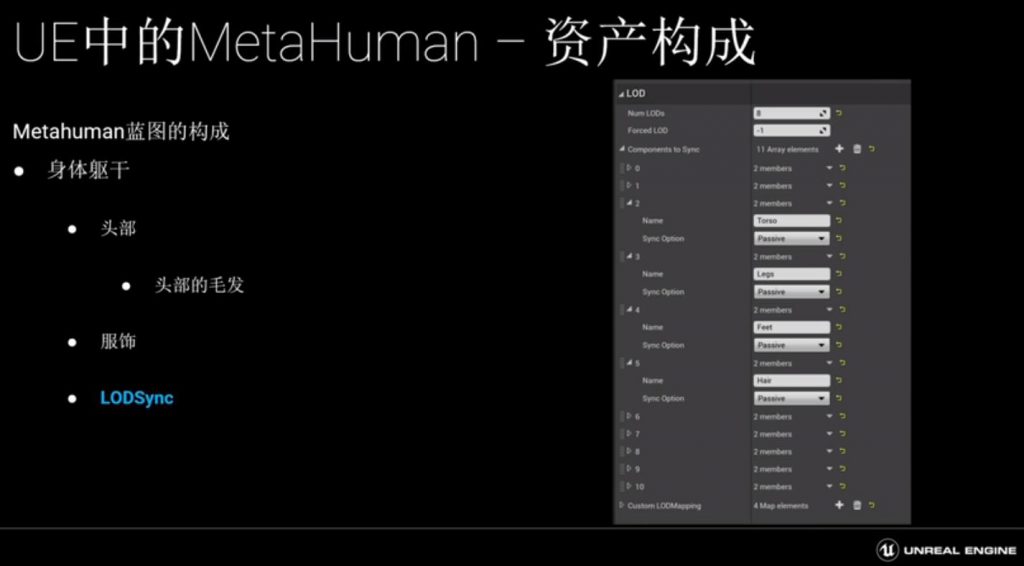Expand array element 0
This screenshot has width=1024, height=566.
pos(629,168)
